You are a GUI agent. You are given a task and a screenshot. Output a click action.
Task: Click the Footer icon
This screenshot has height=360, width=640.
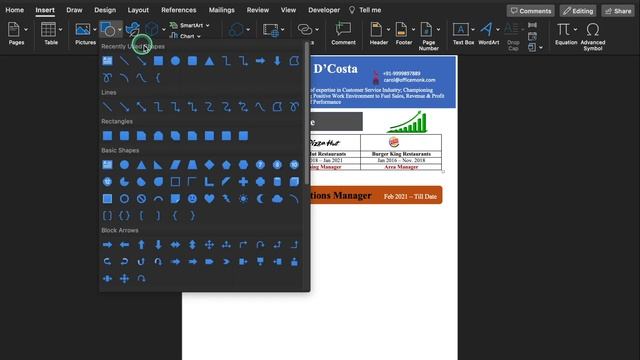pos(401,29)
